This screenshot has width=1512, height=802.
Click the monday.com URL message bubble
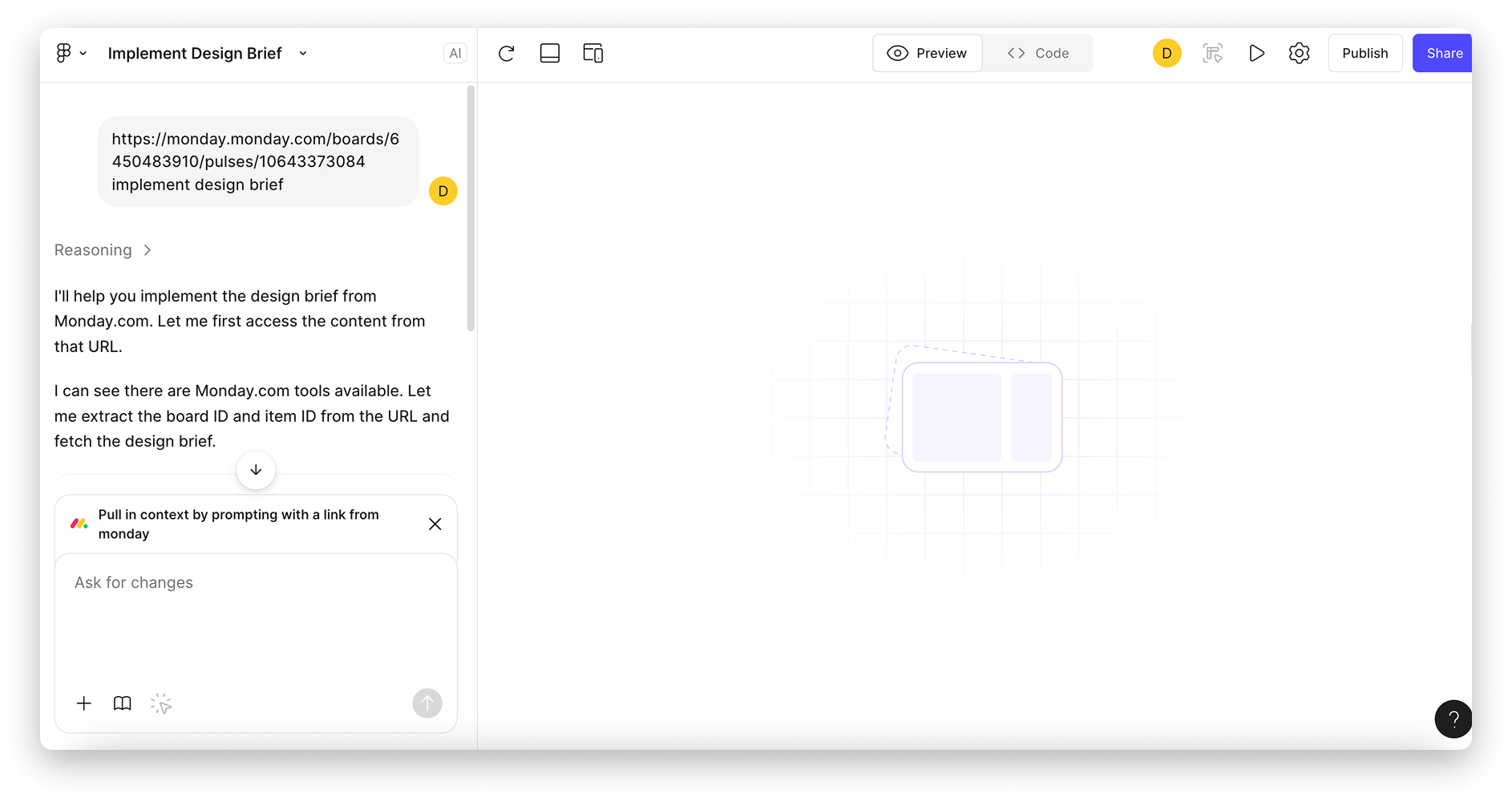pyautogui.click(x=258, y=161)
